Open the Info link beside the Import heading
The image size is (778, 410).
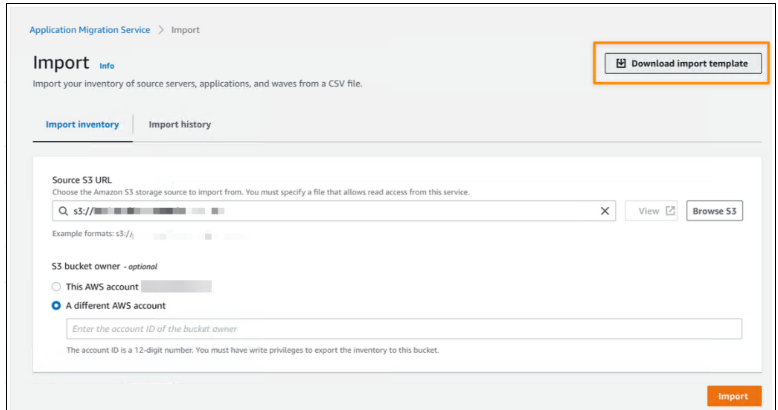(107, 66)
